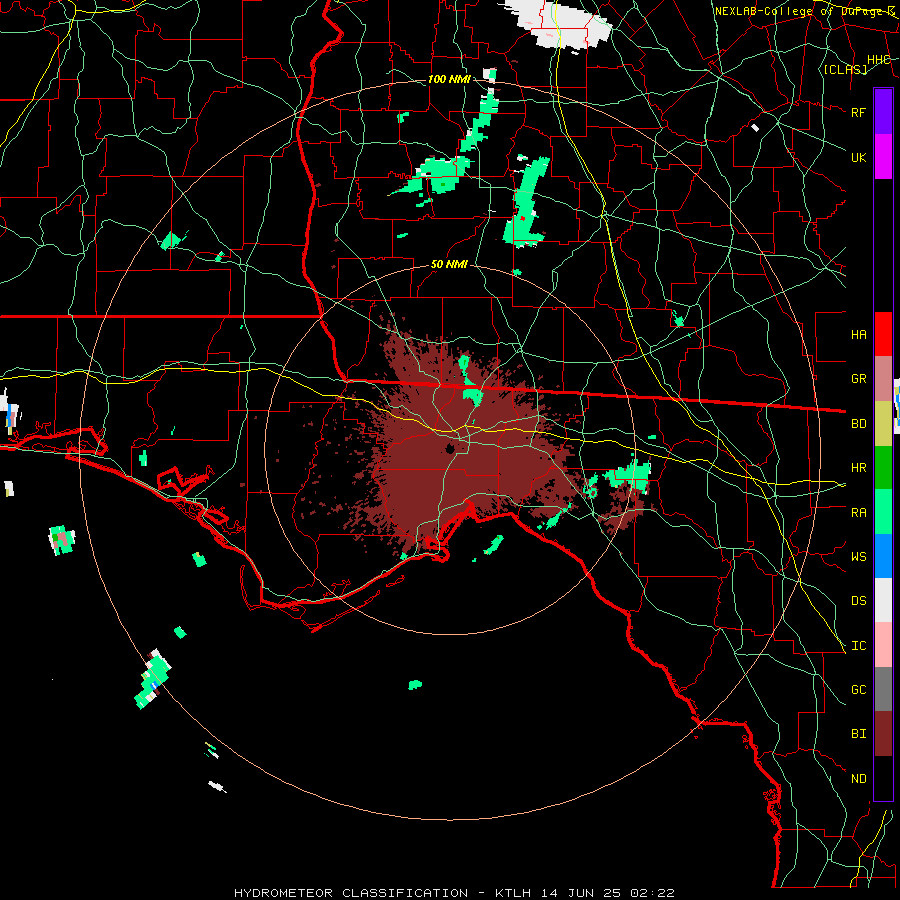Click the 100 NMI range ring label

449,79
